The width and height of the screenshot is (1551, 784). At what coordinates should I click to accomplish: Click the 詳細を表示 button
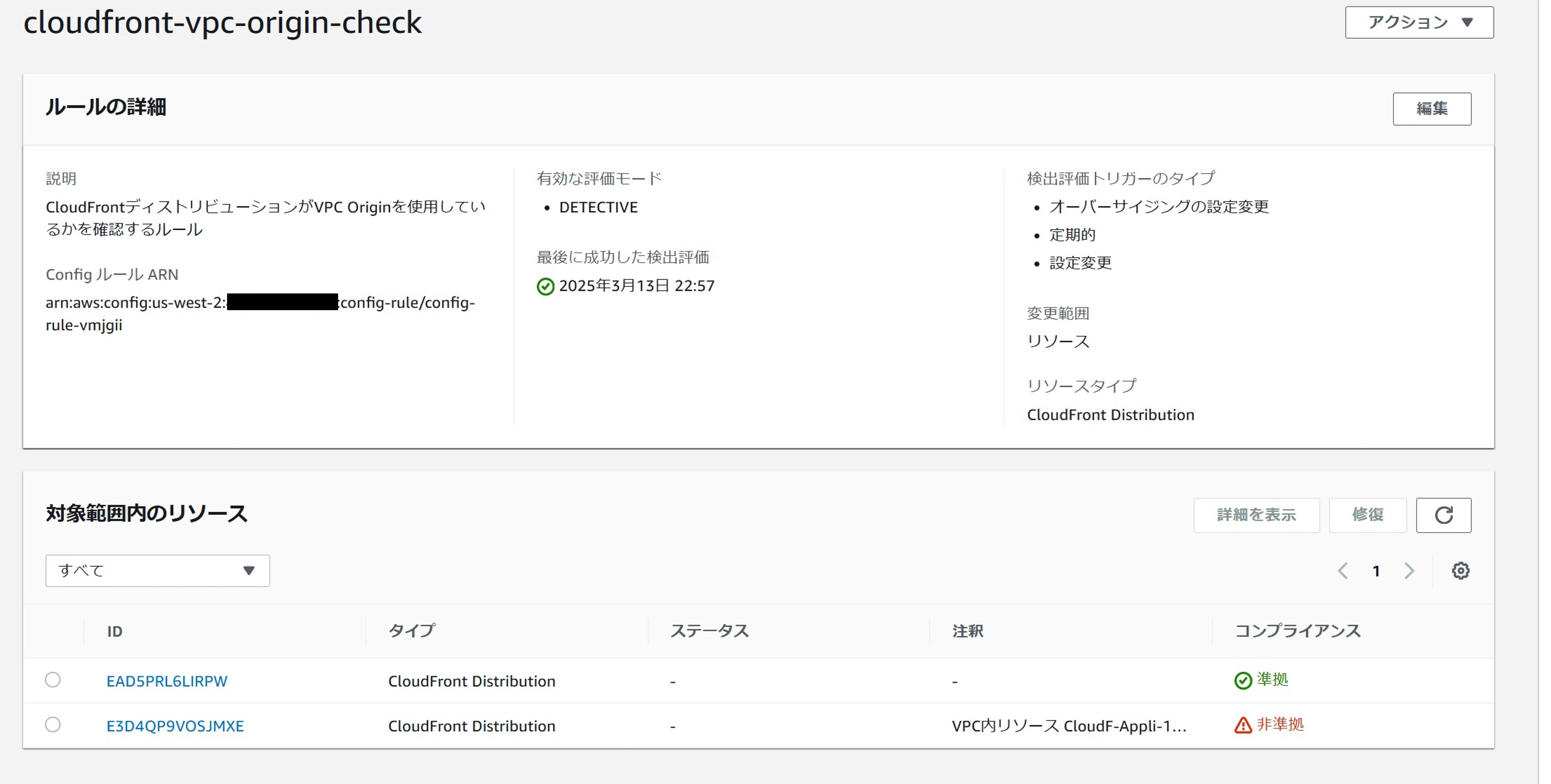1257,515
